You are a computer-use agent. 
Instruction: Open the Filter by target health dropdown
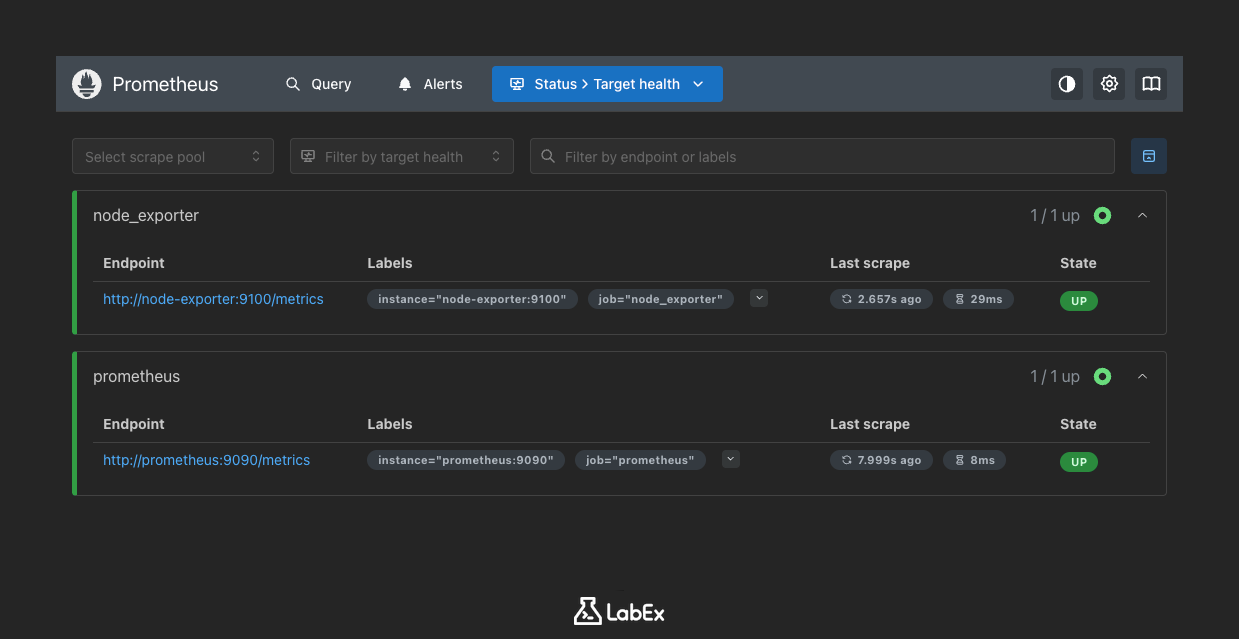tap(401, 156)
